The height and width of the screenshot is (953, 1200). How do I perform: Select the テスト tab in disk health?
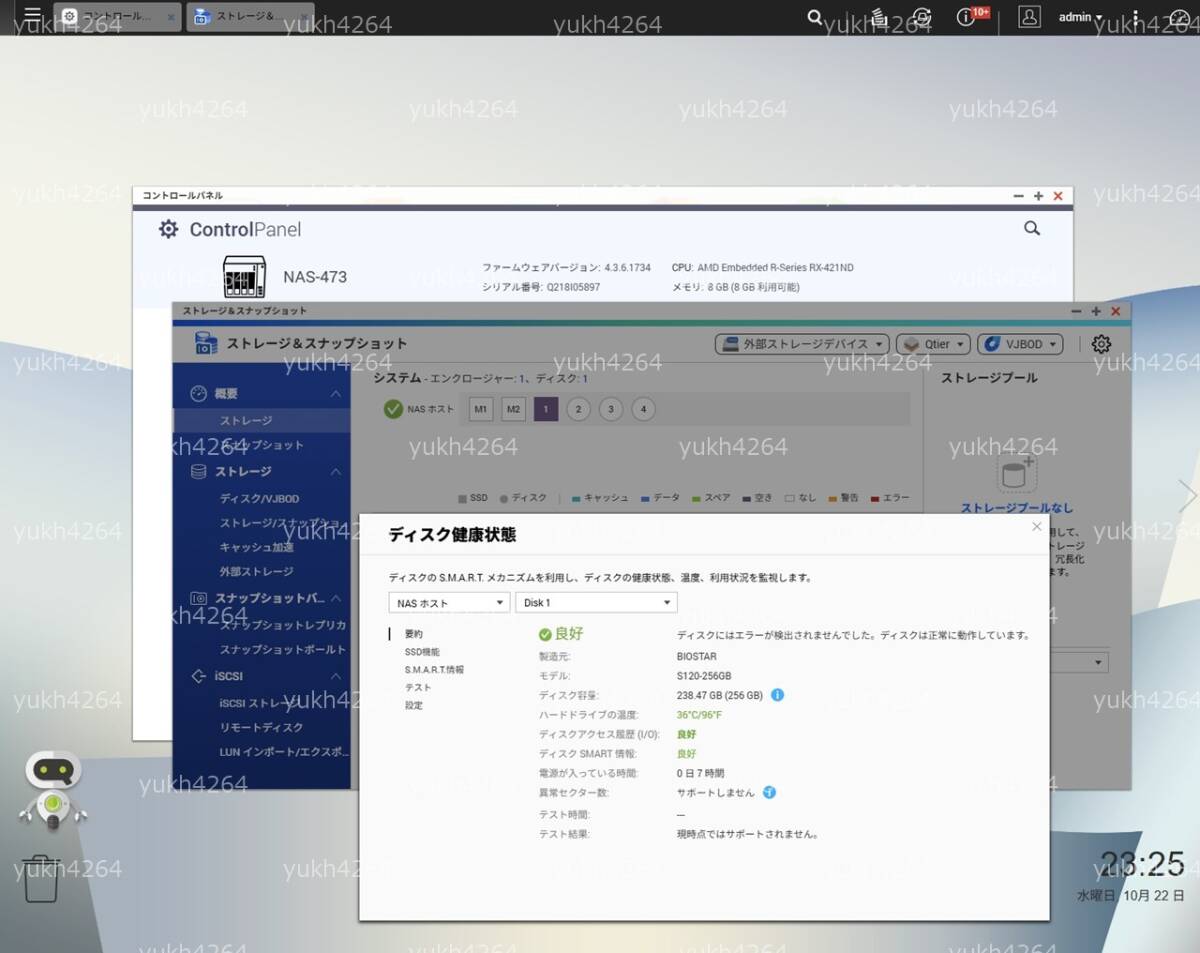418,688
